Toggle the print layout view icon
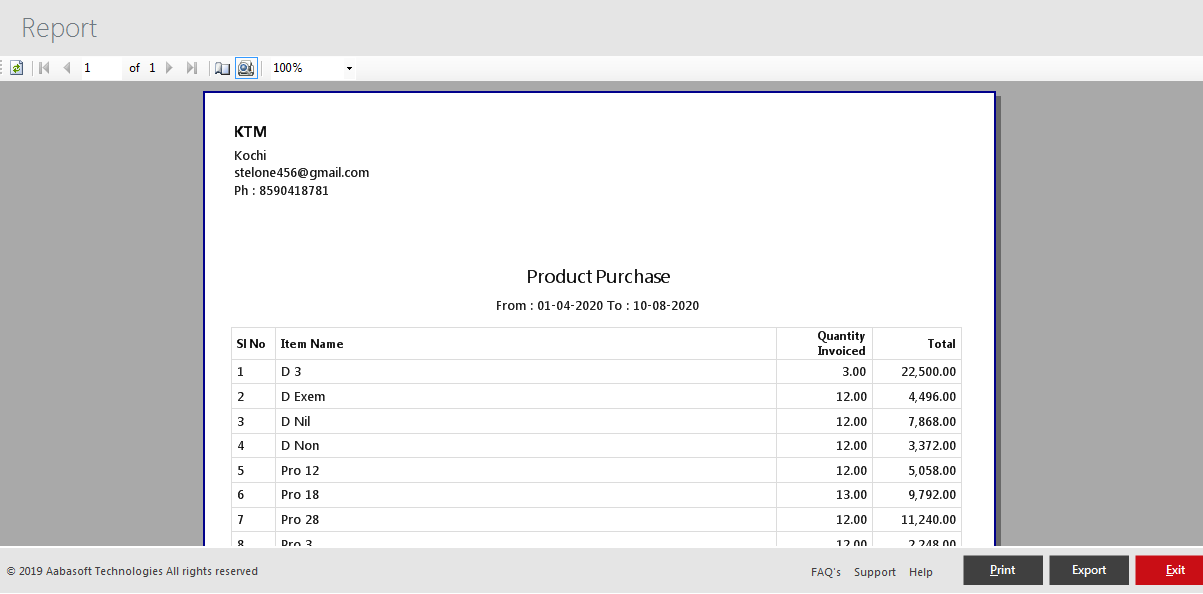The width and height of the screenshot is (1203, 594). click(x=246, y=68)
